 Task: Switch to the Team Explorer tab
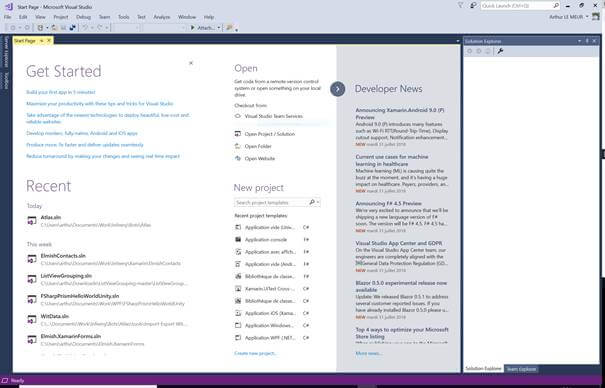point(521,369)
